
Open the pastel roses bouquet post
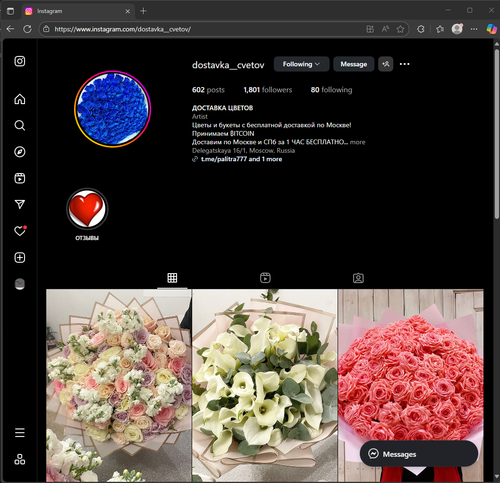point(119,385)
